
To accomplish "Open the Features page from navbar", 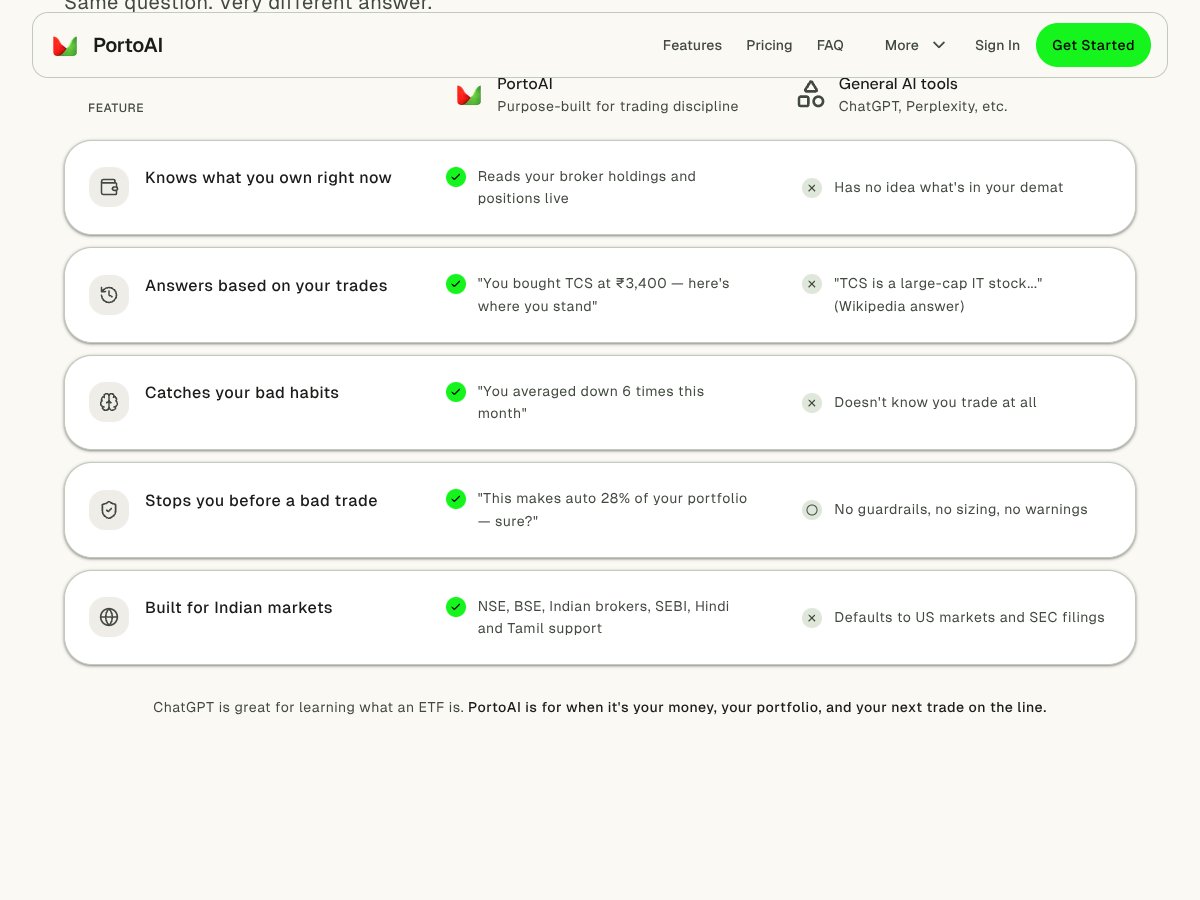I will tap(692, 45).
